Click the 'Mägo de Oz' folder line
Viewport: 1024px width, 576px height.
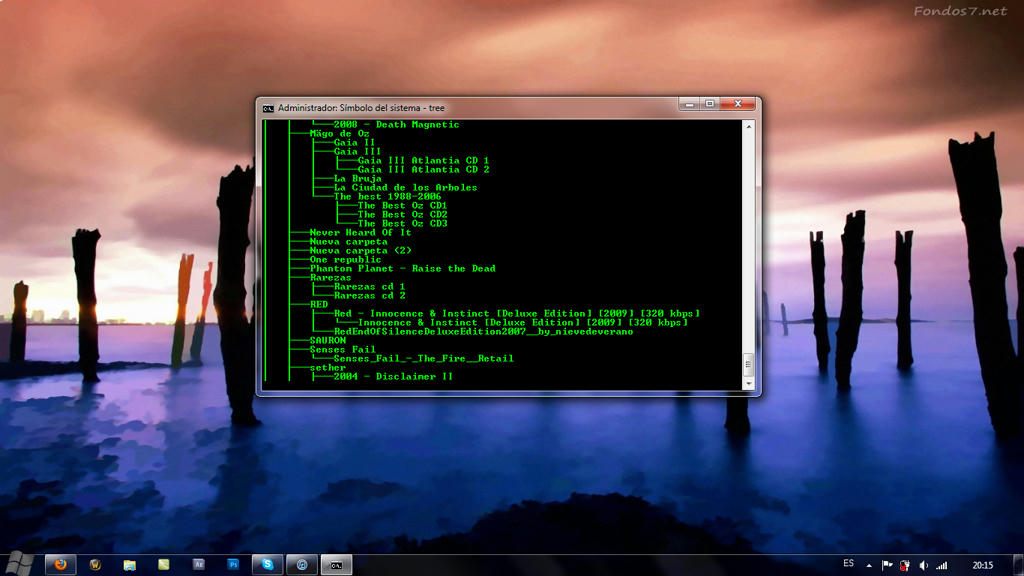click(340, 134)
